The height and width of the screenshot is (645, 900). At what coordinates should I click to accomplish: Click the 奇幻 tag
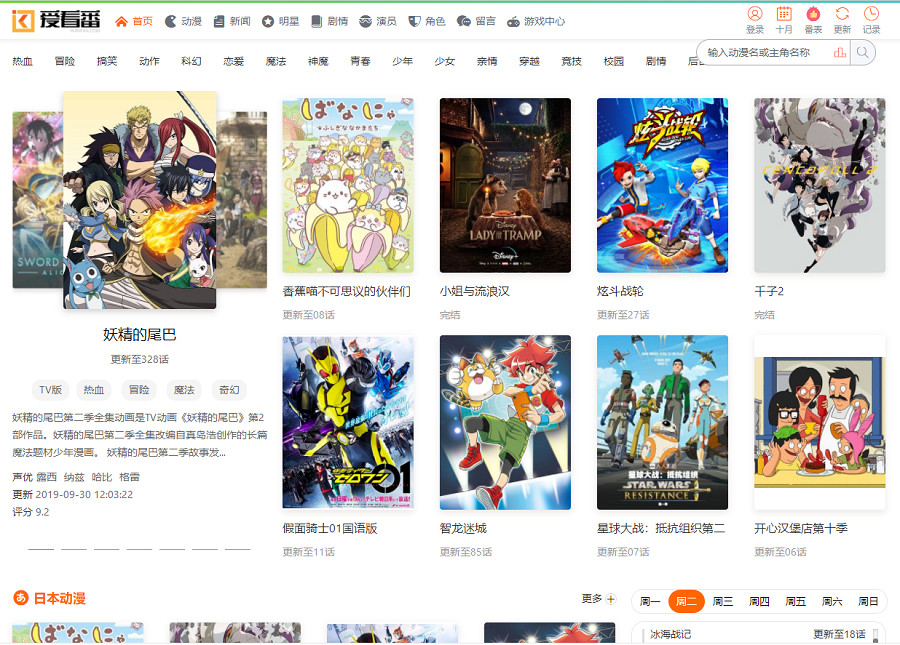[229, 390]
